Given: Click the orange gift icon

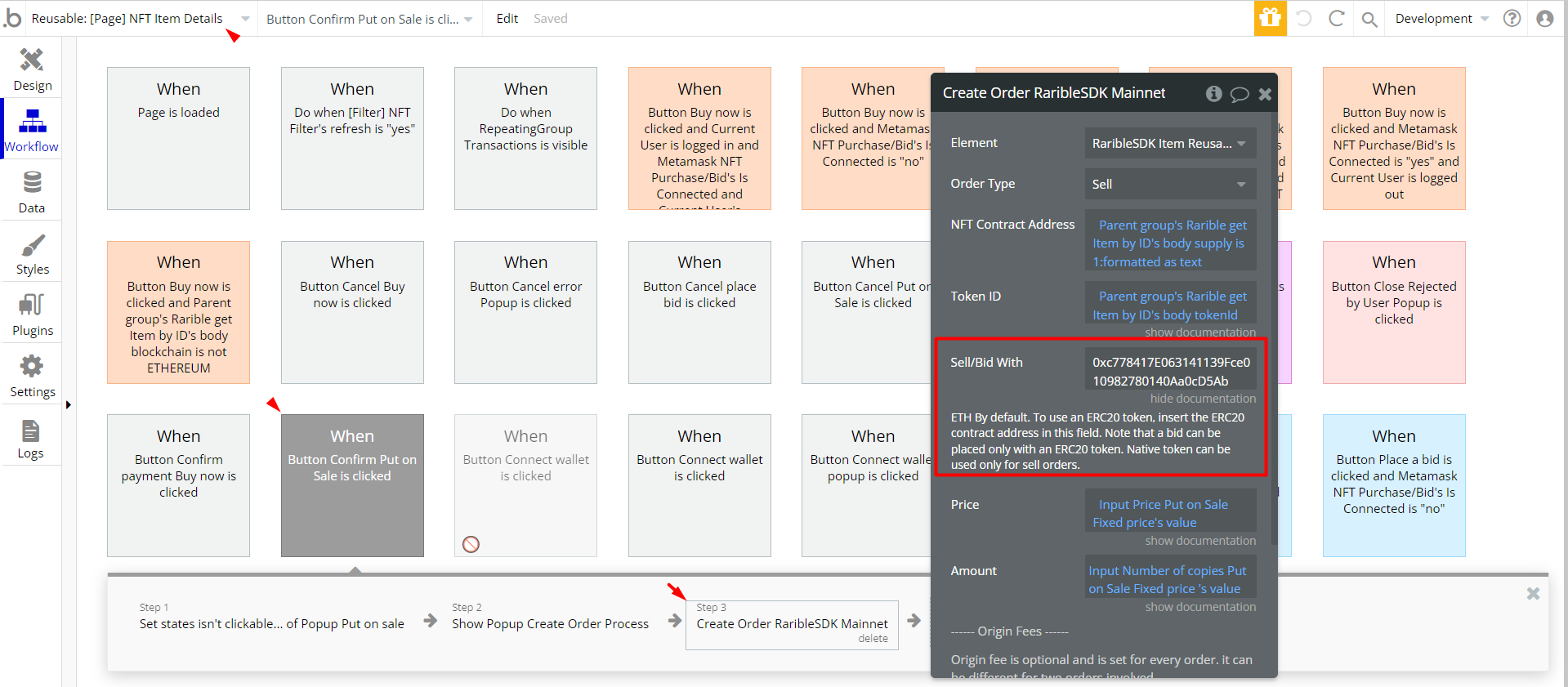Looking at the screenshot, I should [1270, 18].
